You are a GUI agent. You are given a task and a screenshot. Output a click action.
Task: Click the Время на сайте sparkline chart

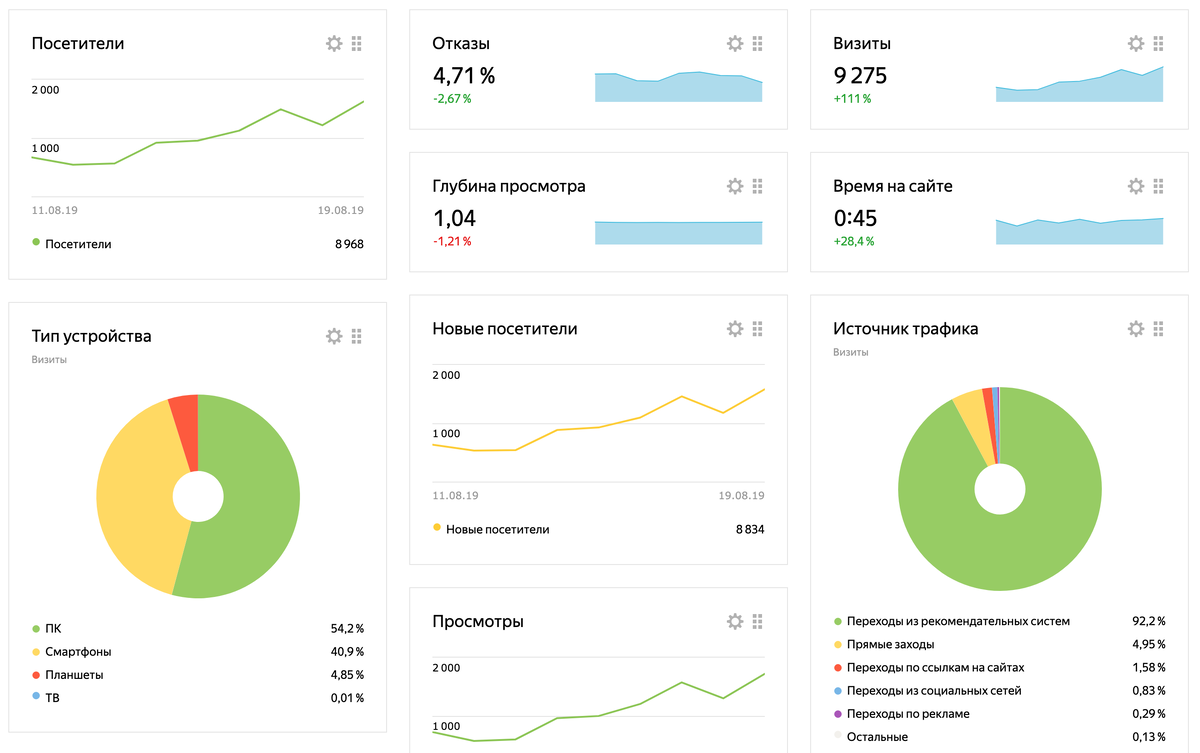(x=1080, y=231)
